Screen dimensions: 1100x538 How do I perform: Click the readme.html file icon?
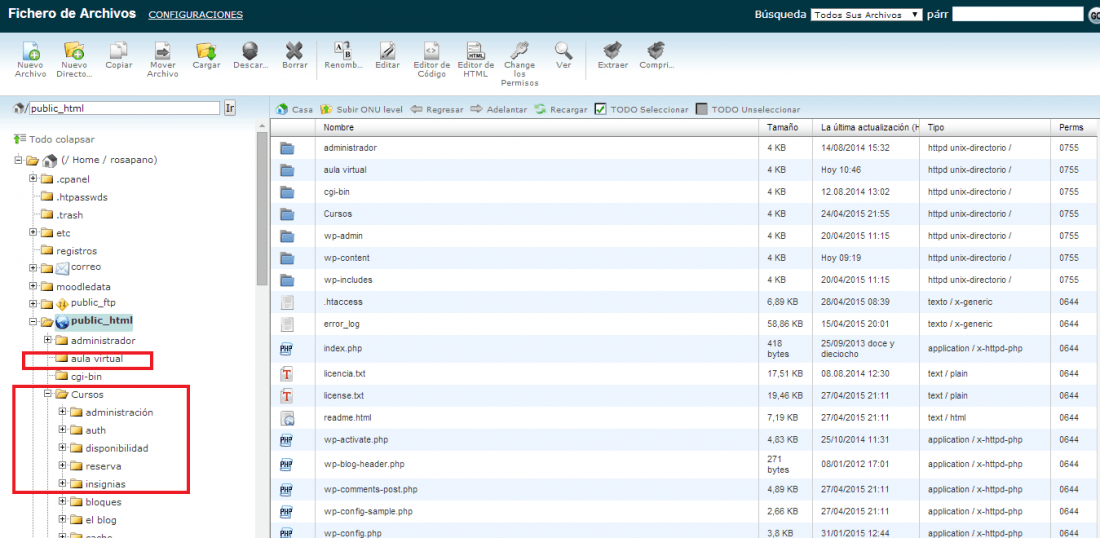pos(286,418)
